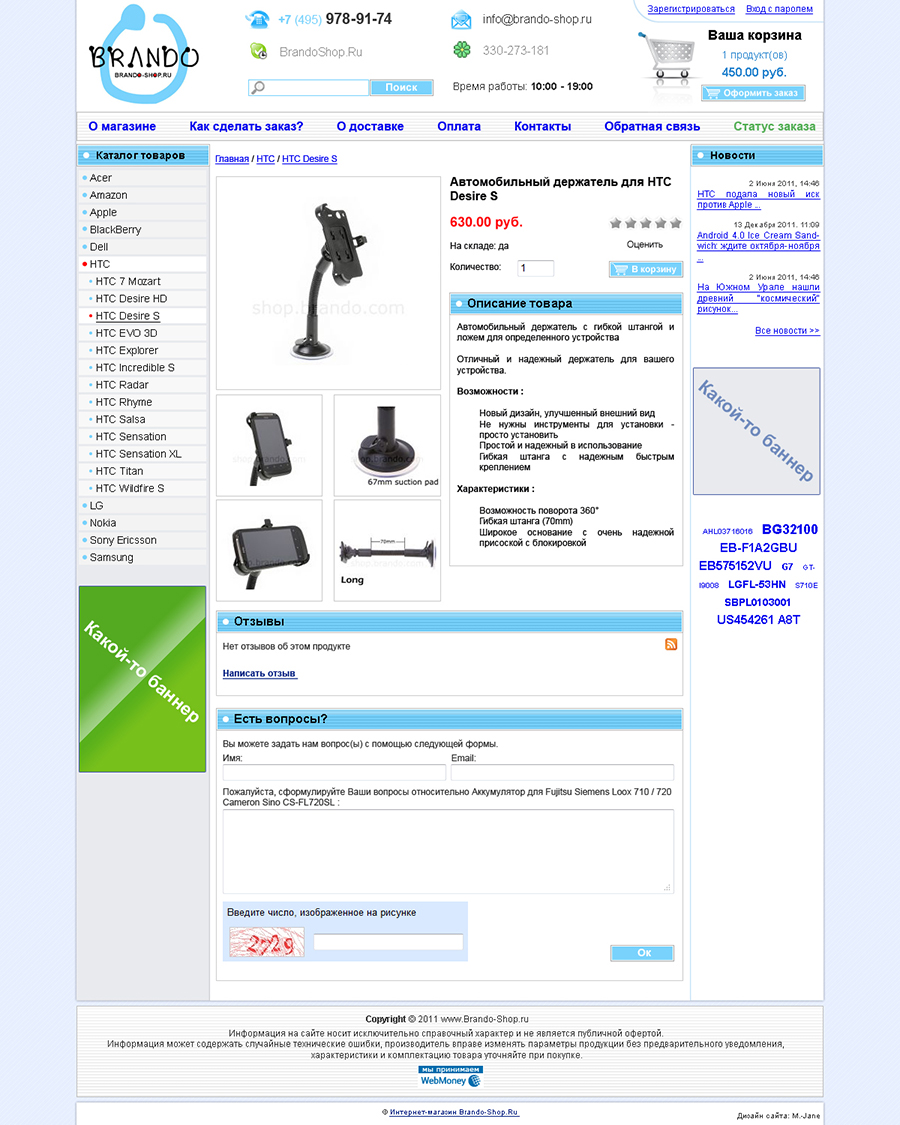Open the "Контакты" menu item

click(x=542, y=127)
